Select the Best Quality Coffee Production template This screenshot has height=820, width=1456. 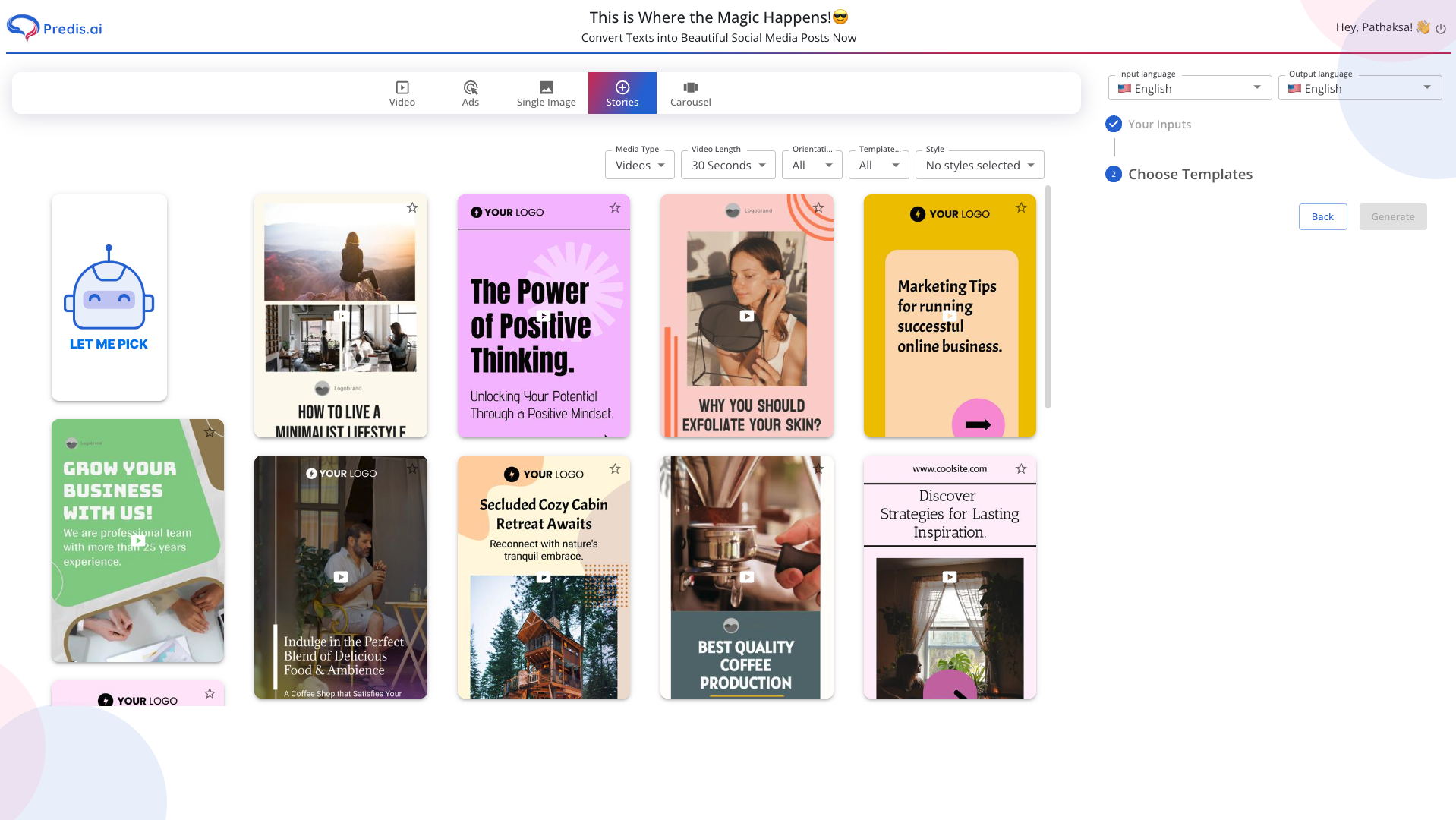746,577
